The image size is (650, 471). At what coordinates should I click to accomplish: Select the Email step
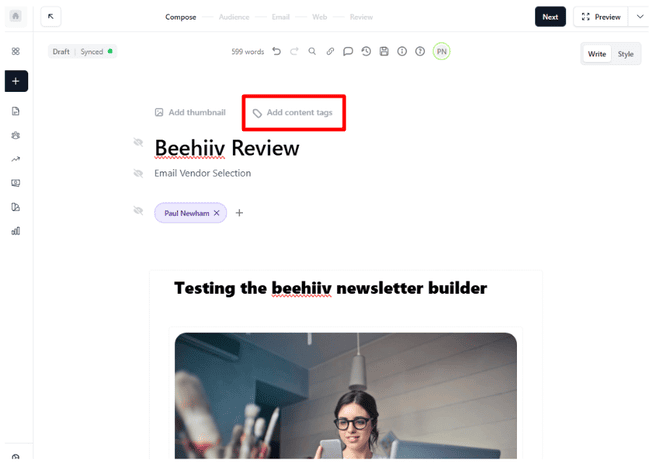click(281, 17)
